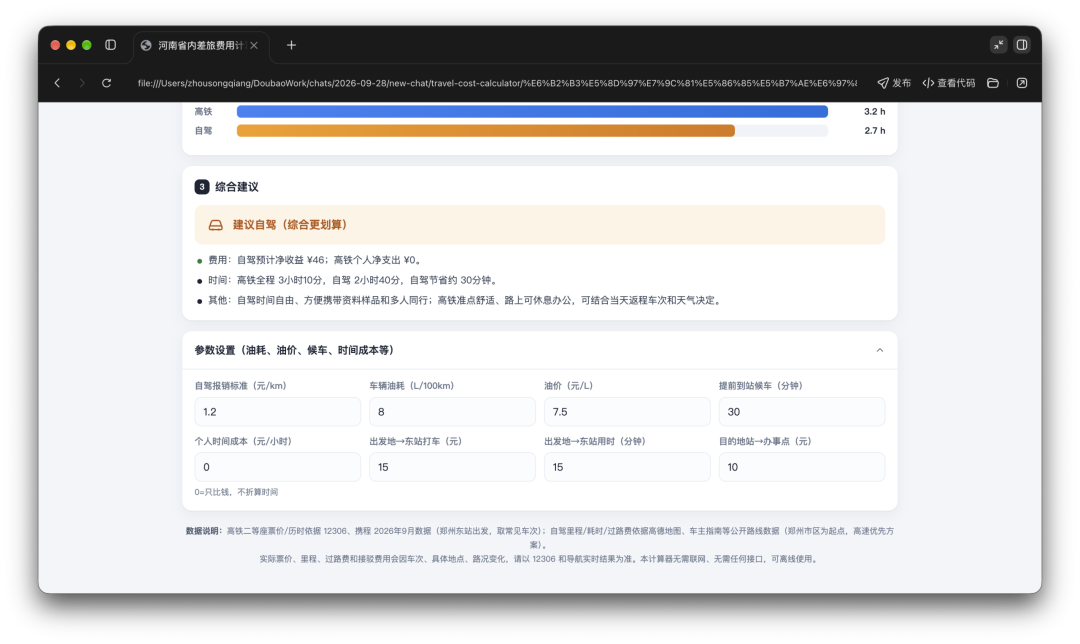Screen dimensions: 1080x644
Task: Edit the 个人时间成本 field
Action: click(x=277, y=467)
